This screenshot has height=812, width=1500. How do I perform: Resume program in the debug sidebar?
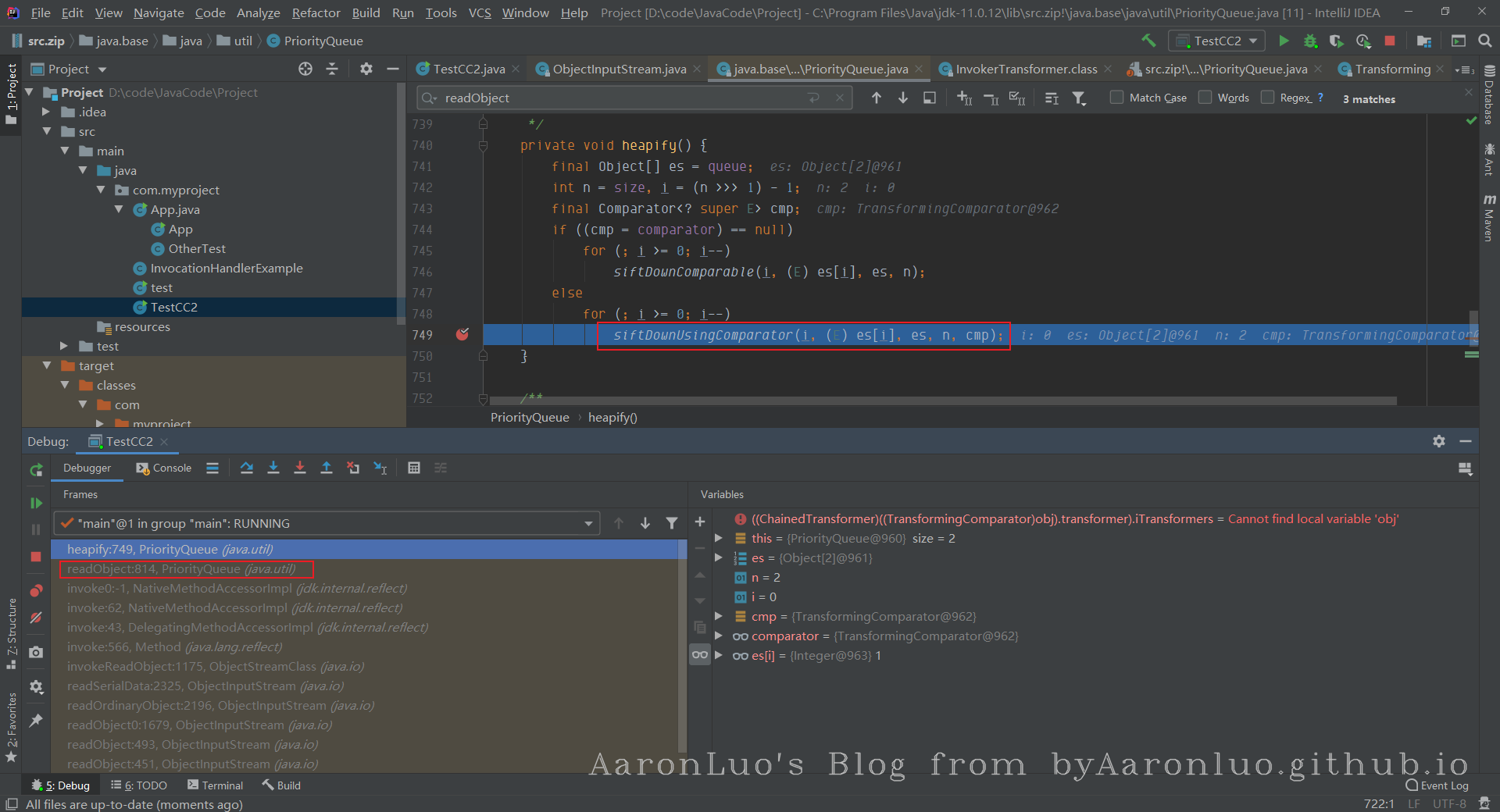(36, 504)
